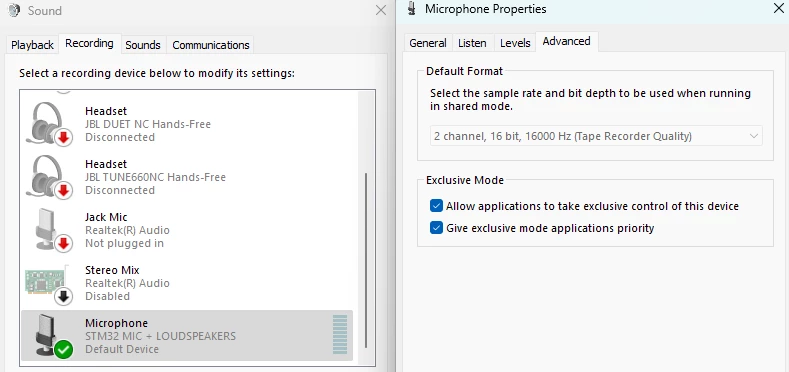The height and width of the screenshot is (372, 789).
Task: Close the Sound window
Action: tap(381, 10)
